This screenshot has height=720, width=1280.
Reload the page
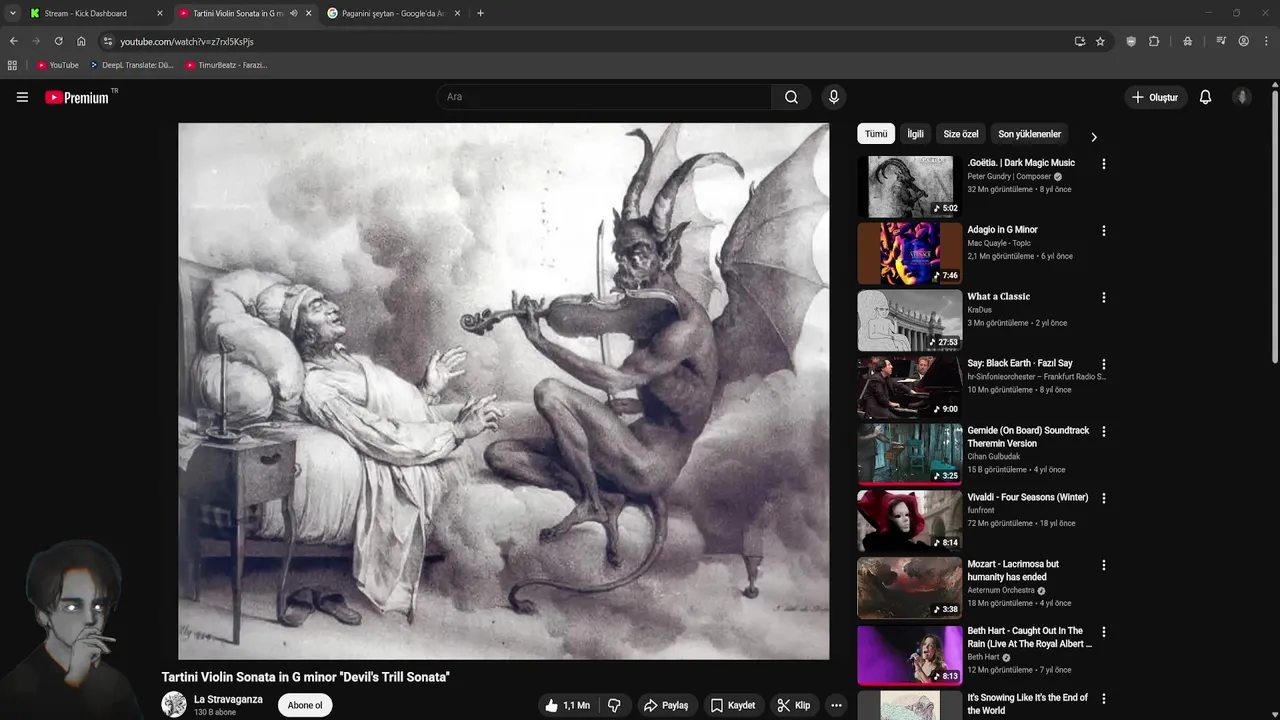(x=58, y=41)
